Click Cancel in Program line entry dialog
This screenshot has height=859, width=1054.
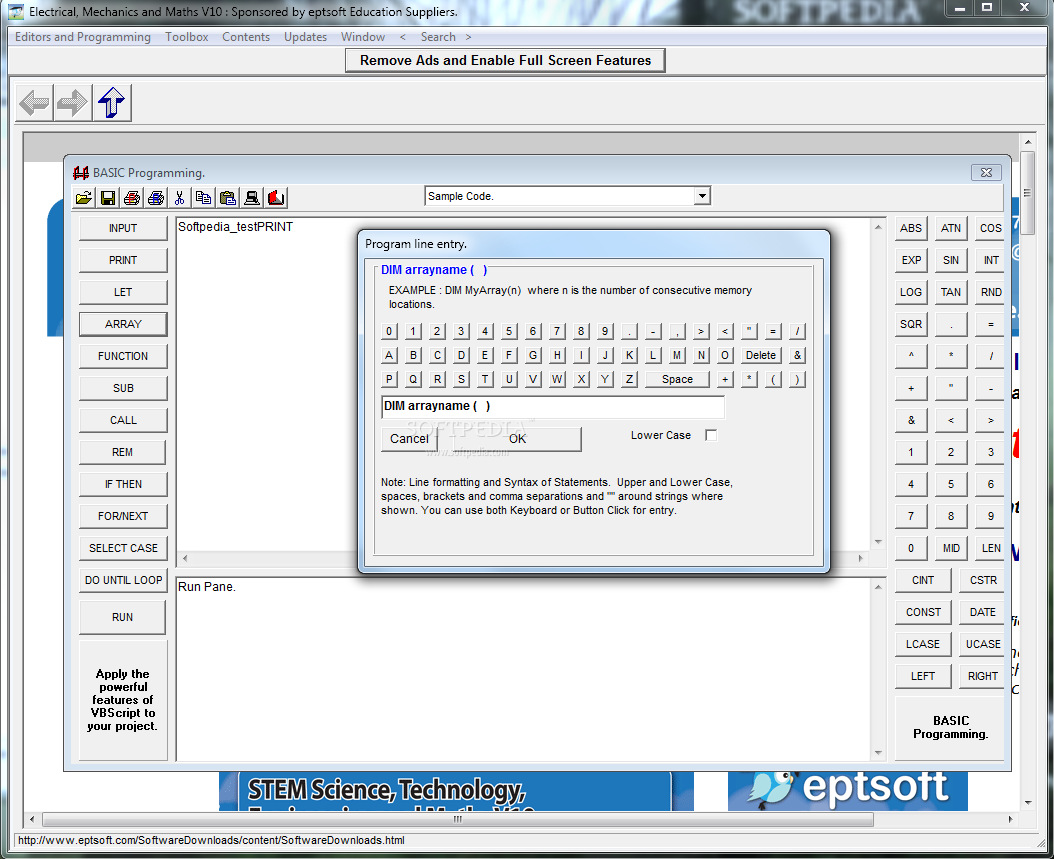point(409,439)
